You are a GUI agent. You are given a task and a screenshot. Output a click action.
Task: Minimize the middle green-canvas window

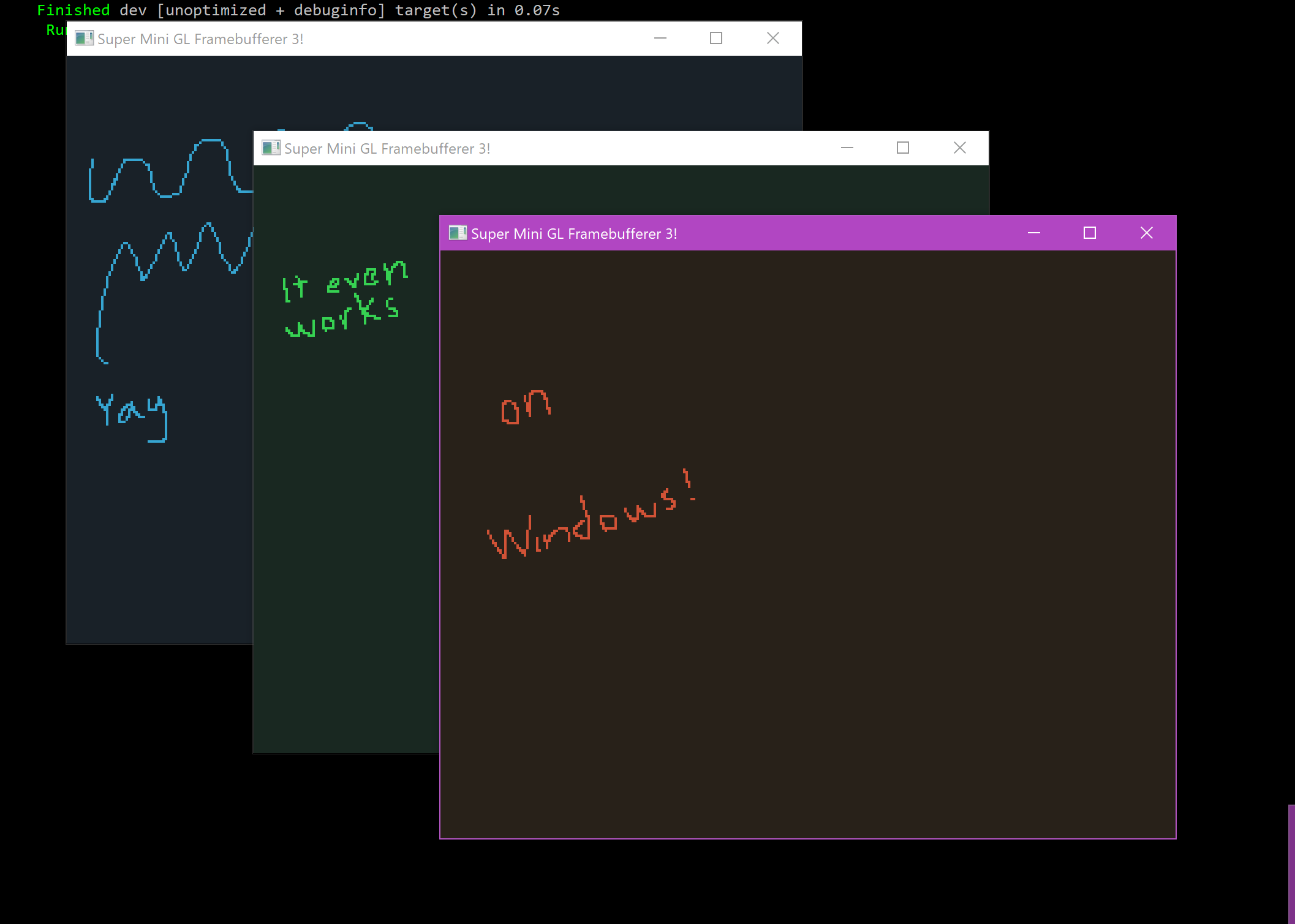point(847,148)
